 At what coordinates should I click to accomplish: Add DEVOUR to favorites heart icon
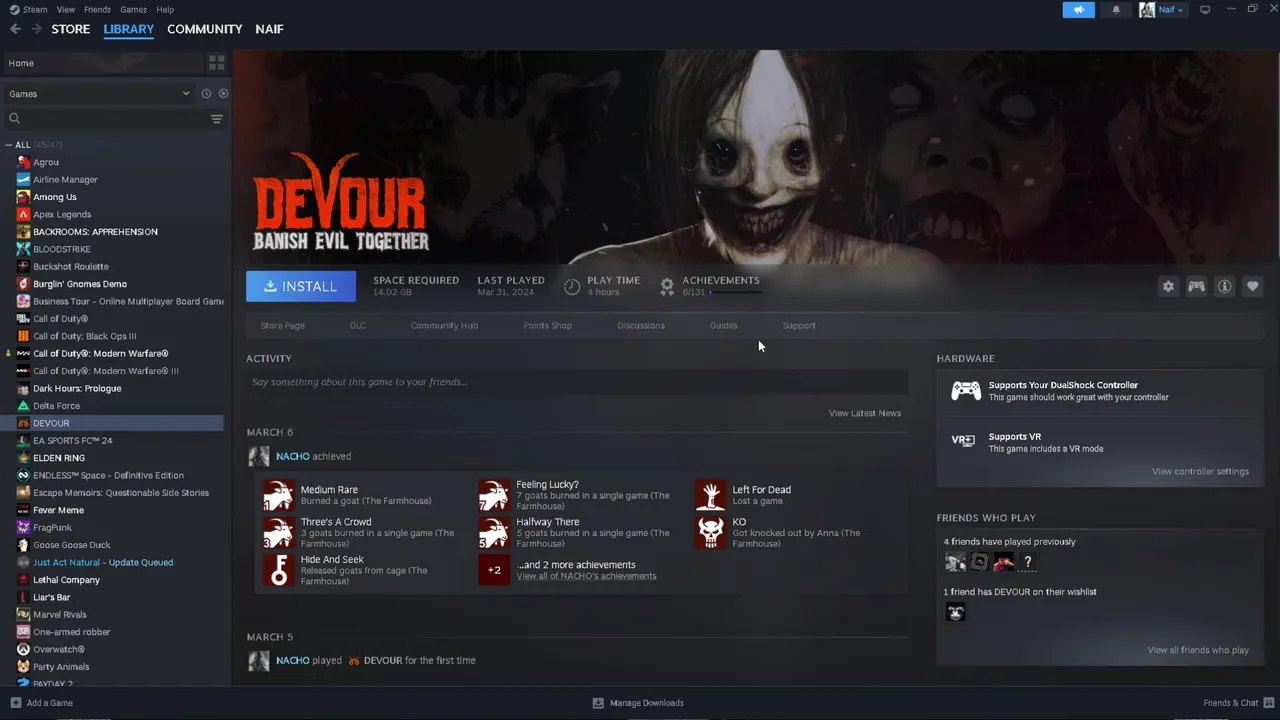[1252, 286]
